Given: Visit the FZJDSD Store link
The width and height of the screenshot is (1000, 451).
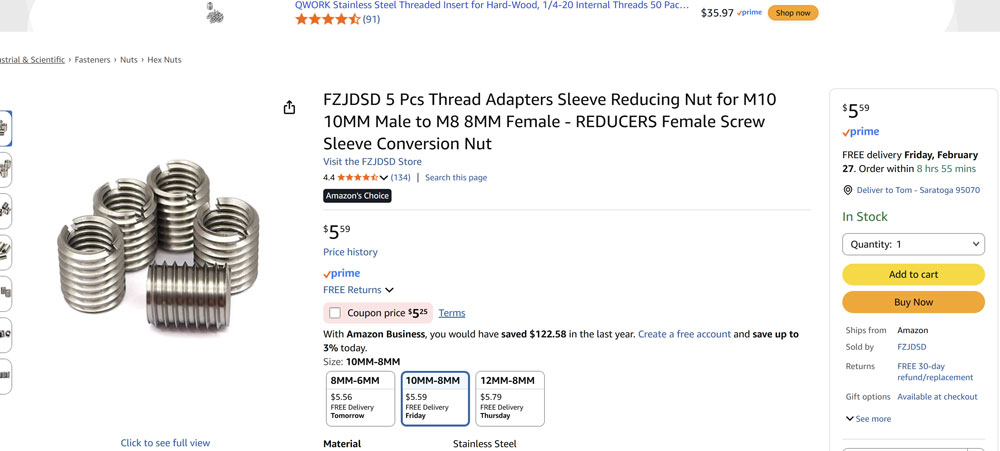Looking at the screenshot, I should (x=372, y=162).
